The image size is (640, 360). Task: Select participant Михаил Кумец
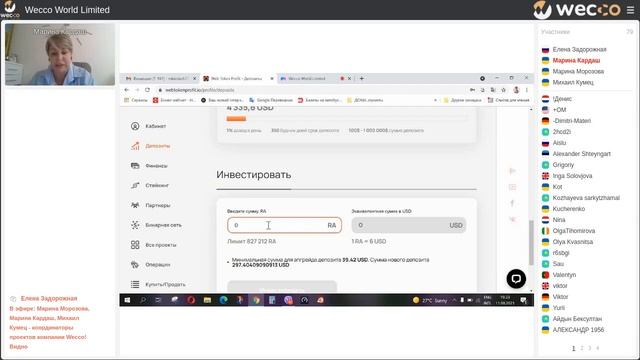pos(573,82)
